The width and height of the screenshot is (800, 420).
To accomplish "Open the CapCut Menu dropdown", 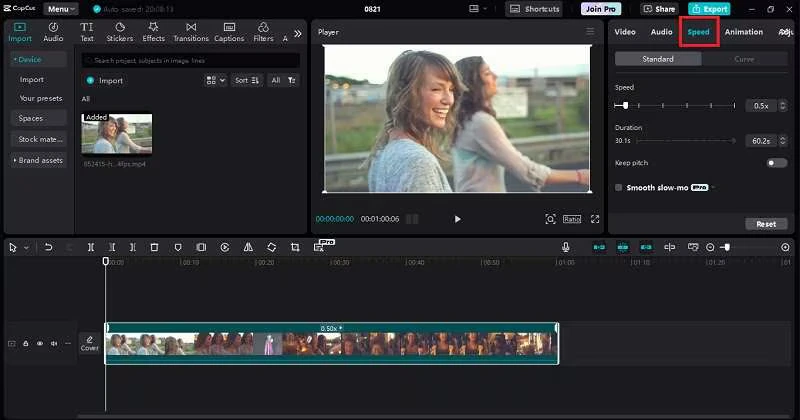I will [x=61, y=9].
